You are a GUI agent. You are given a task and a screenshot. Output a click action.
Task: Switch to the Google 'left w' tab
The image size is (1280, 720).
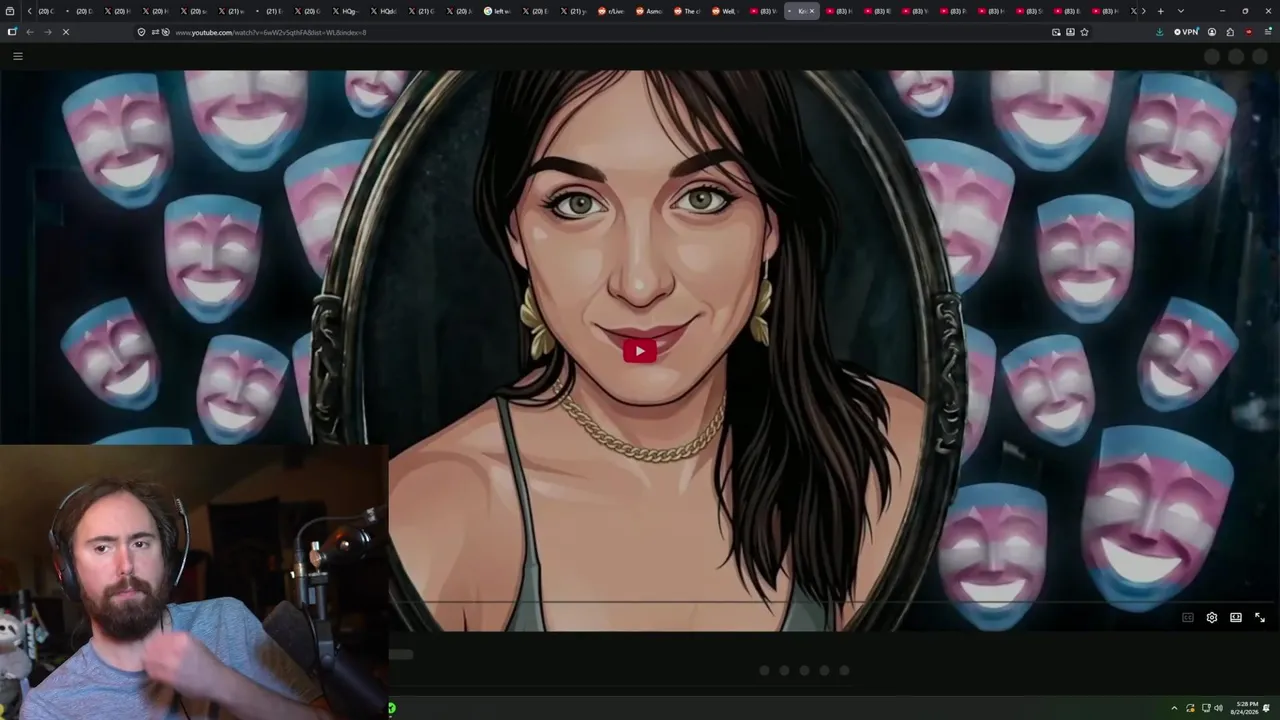(498, 11)
